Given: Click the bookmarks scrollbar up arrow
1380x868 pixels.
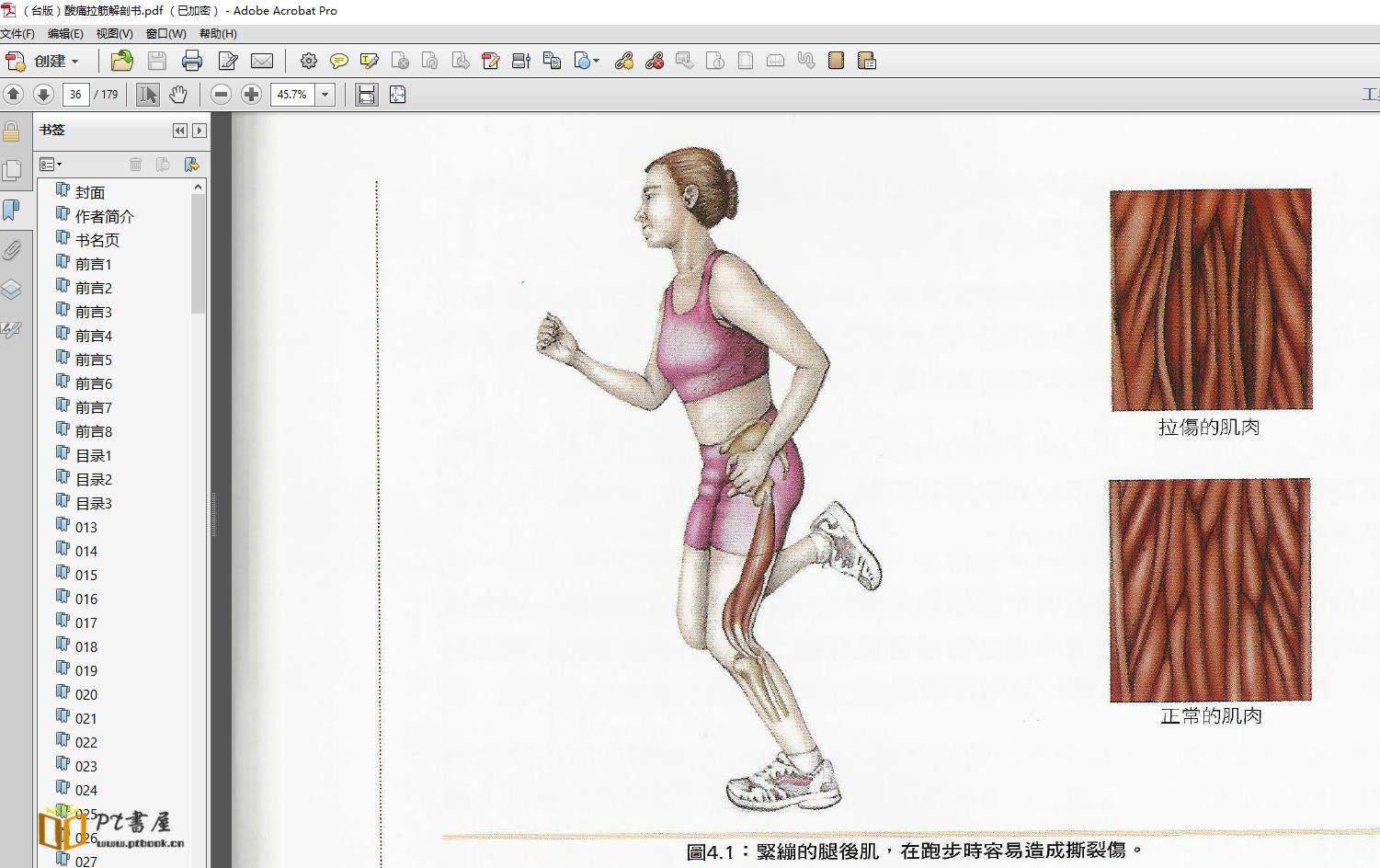Looking at the screenshot, I should coord(198,188).
